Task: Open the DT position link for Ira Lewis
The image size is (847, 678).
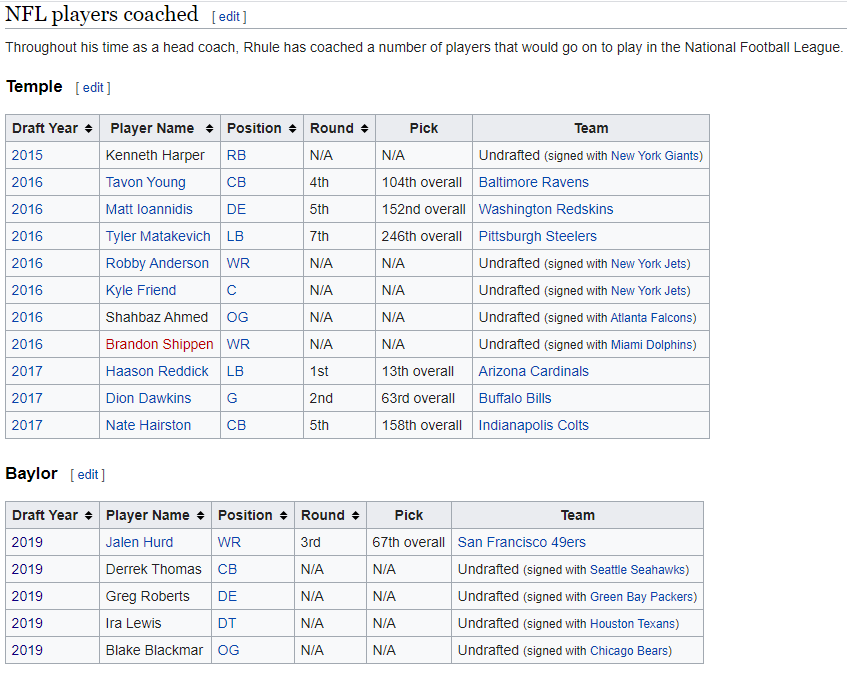Action: click(227, 623)
